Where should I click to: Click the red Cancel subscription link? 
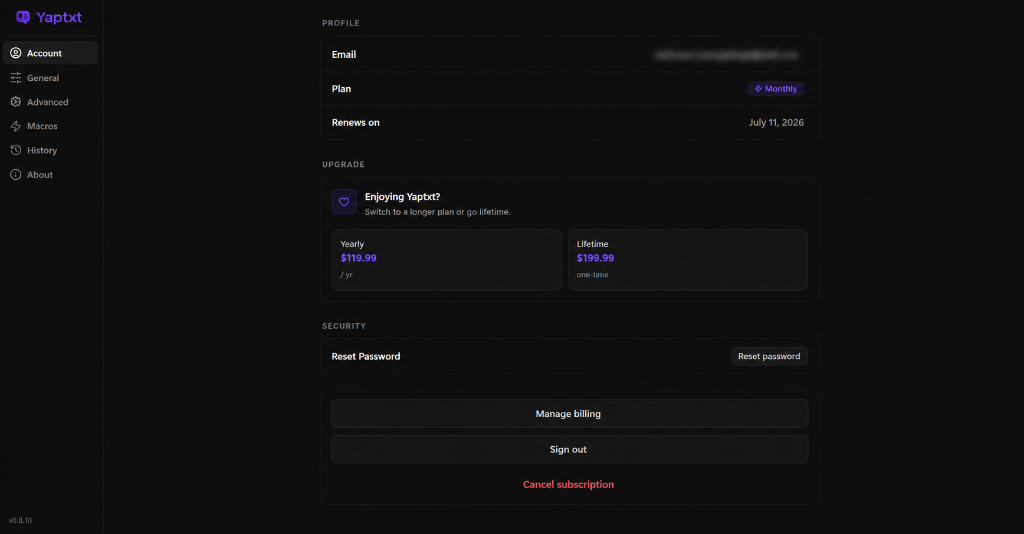[568, 484]
